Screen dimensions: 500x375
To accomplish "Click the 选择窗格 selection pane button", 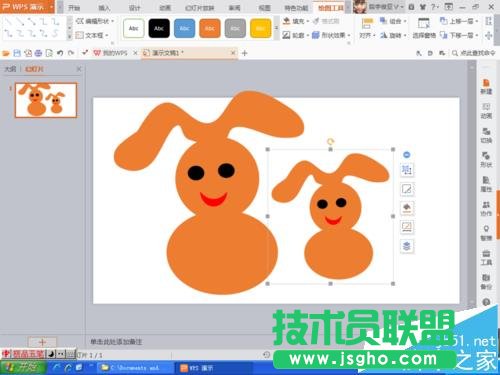I will tap(424, 28).
